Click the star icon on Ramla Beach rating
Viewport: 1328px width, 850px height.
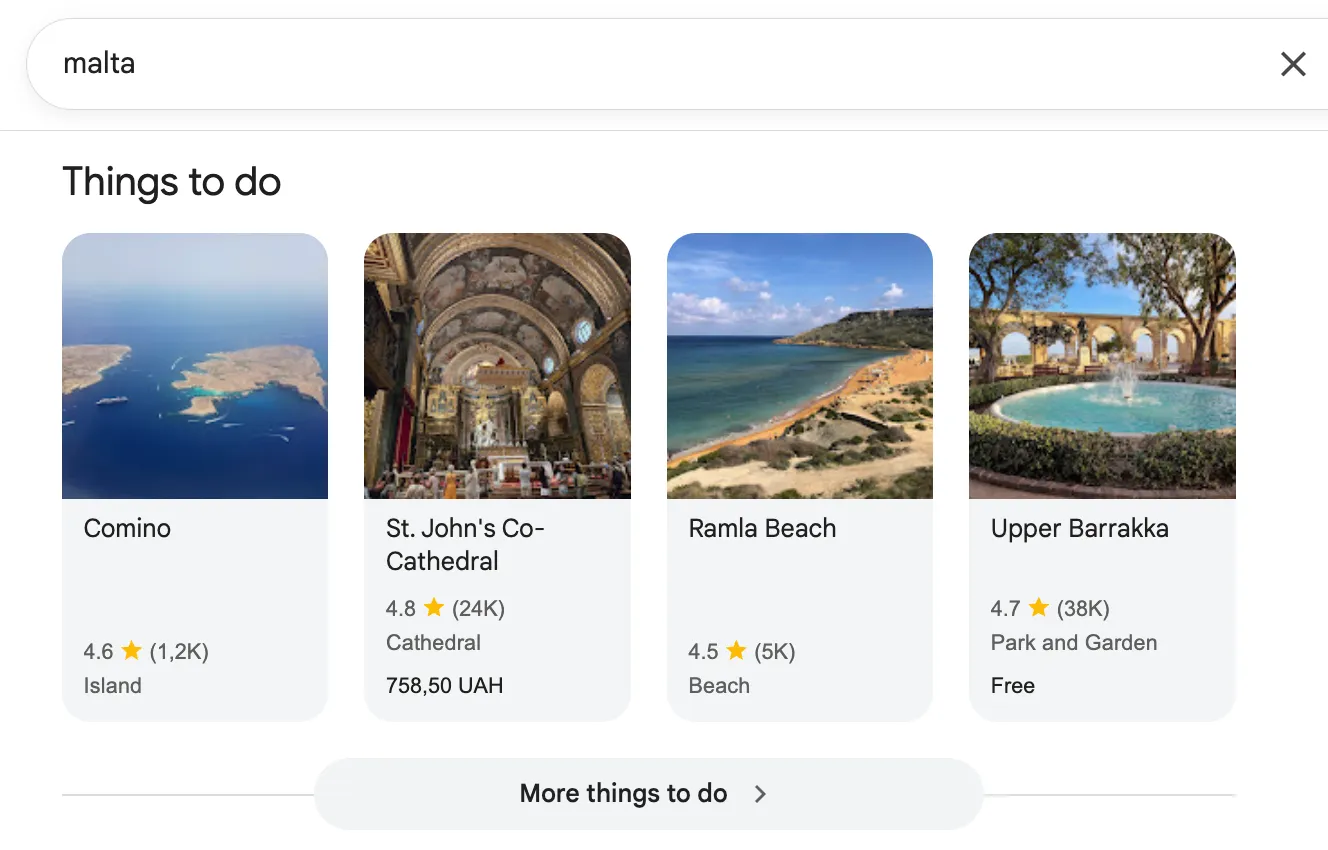pyautogui.click(x=736, y=651)
